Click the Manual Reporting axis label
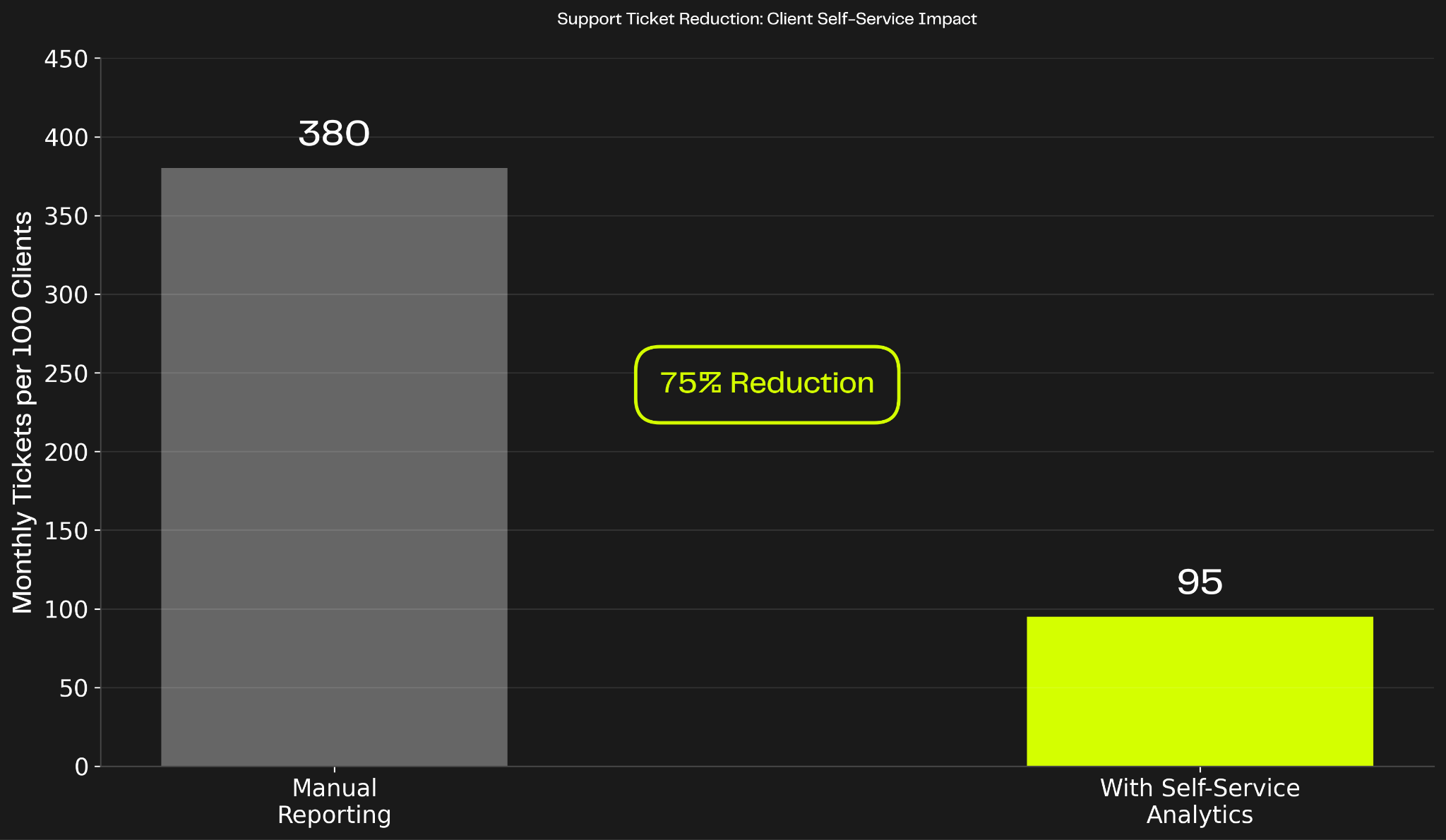The width and height of the screenshot is (1446, 840). pyautogui.click(x=334, y=801)
